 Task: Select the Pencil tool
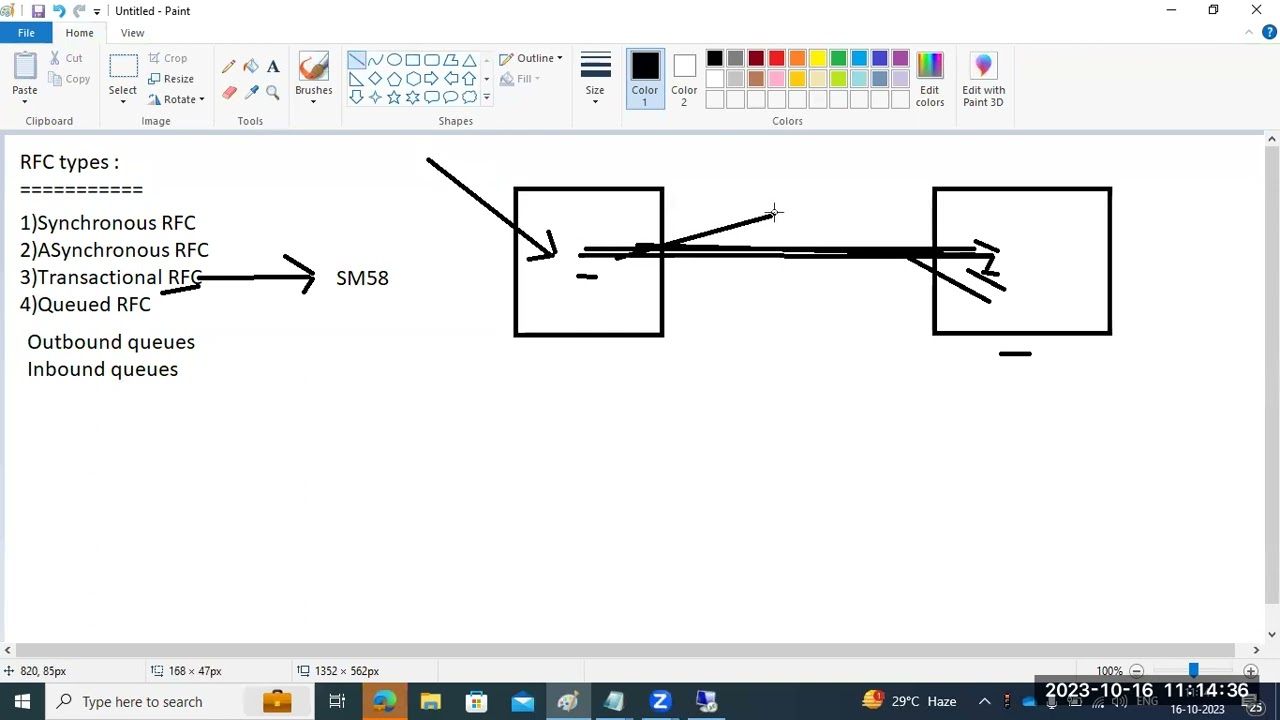[x=229, y=67]
